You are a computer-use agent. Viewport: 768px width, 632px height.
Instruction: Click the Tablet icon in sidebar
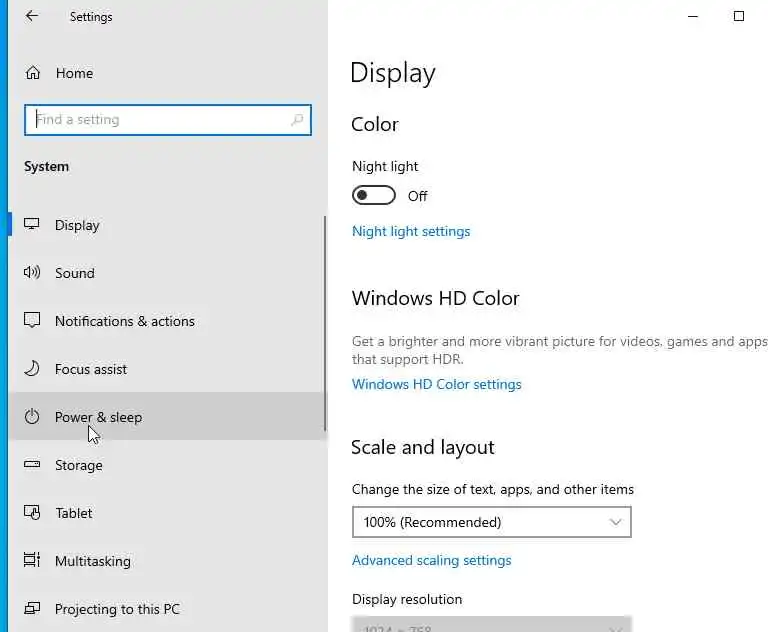(33, 513)
